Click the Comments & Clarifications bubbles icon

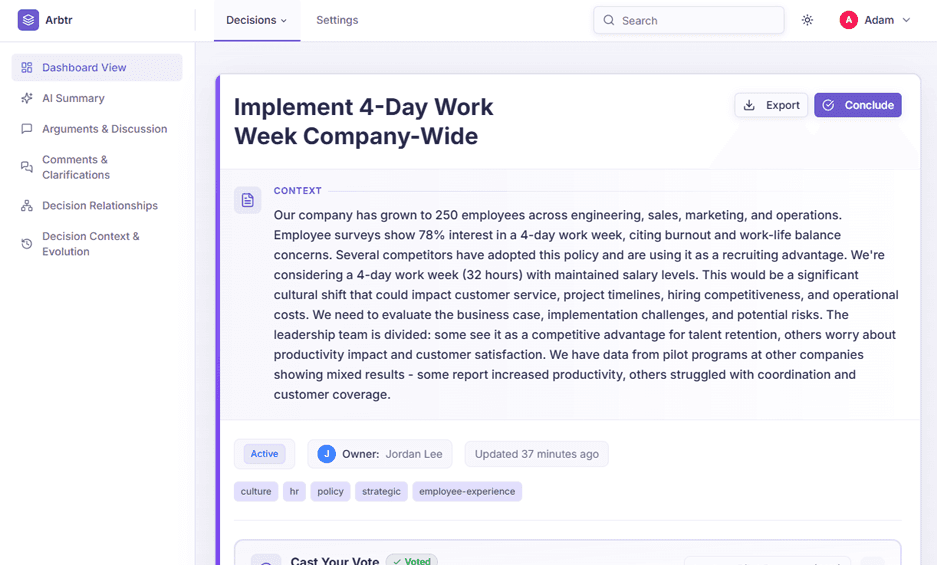point(27,167)
